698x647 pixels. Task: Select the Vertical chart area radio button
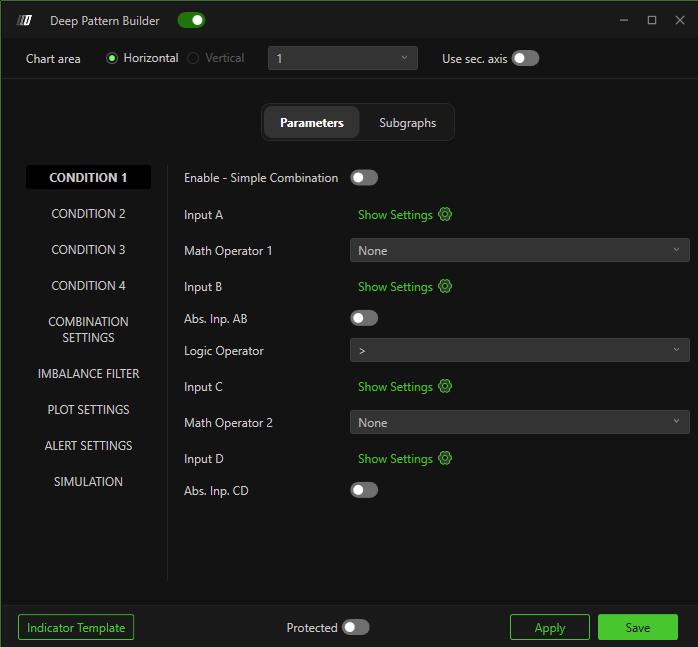pos(194,58)
